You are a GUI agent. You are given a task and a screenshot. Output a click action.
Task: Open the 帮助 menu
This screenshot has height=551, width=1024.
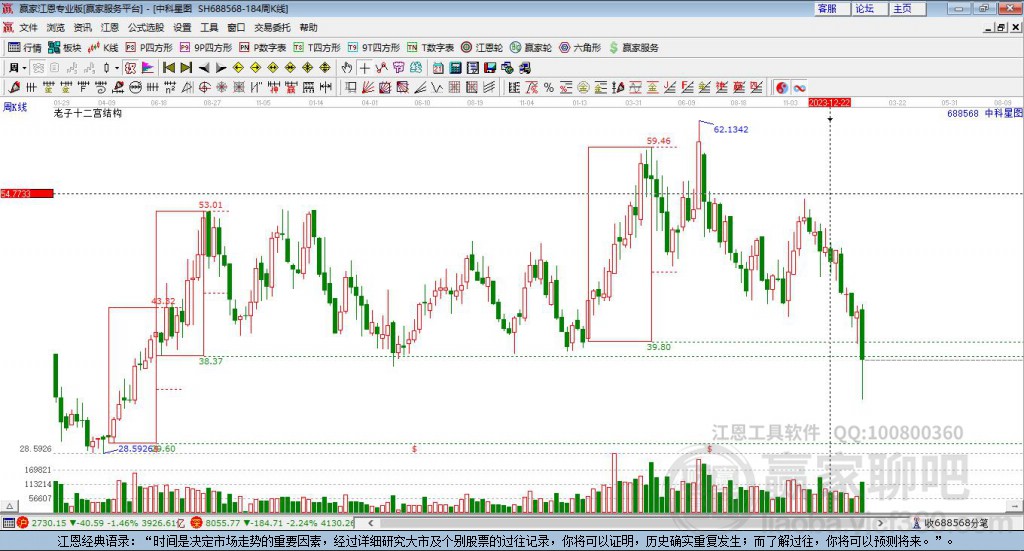point(308,27)
